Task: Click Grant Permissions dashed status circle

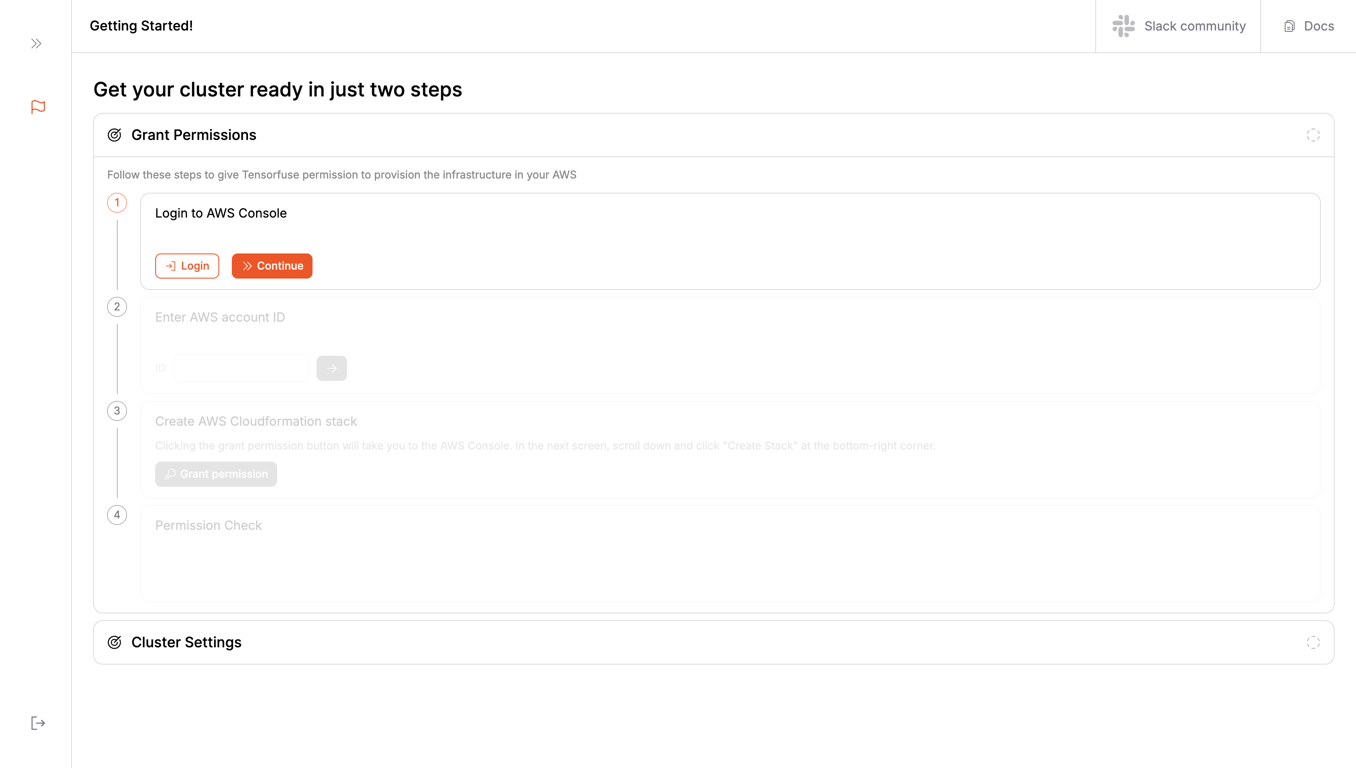Action: (1313, 135)
